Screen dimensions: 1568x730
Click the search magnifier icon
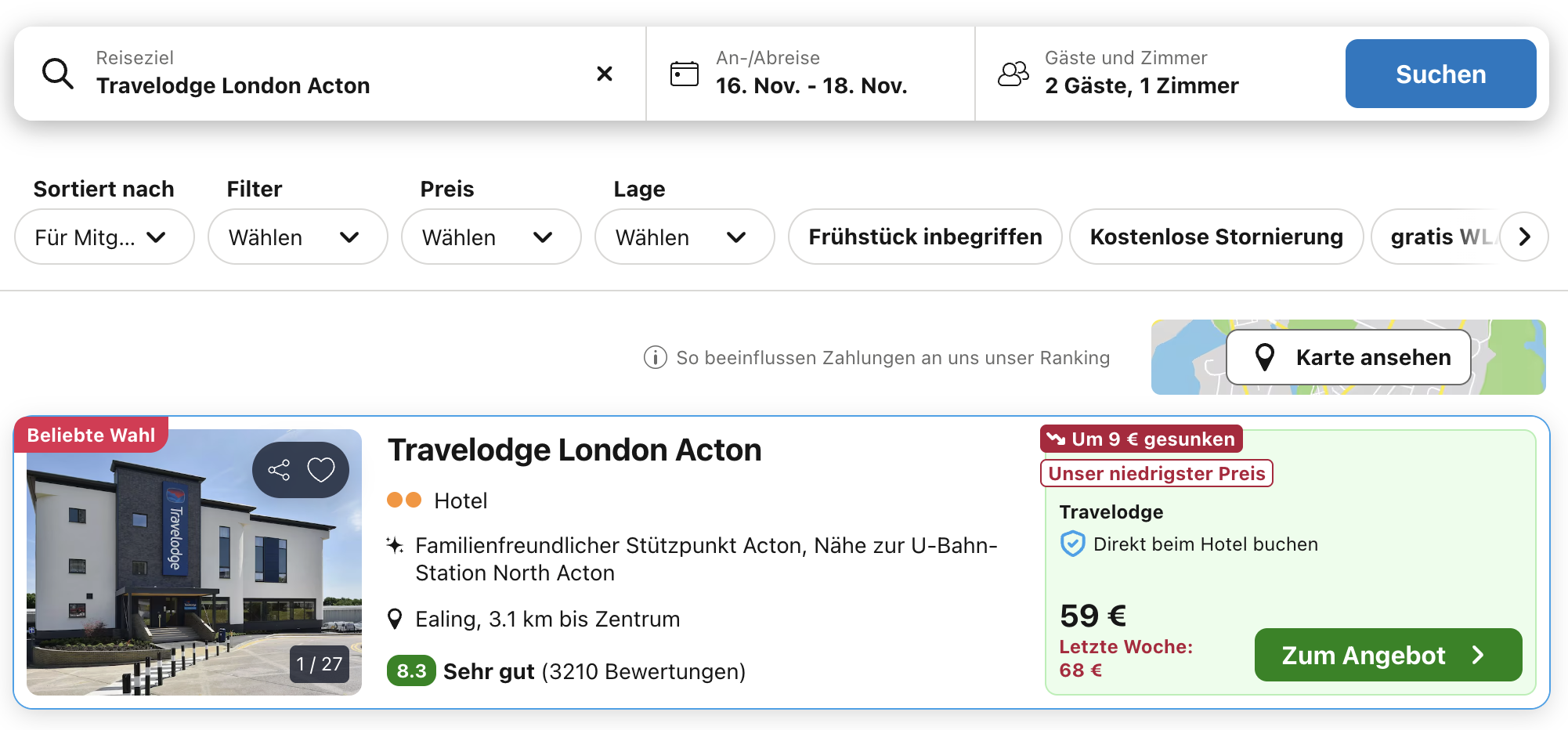58,74
